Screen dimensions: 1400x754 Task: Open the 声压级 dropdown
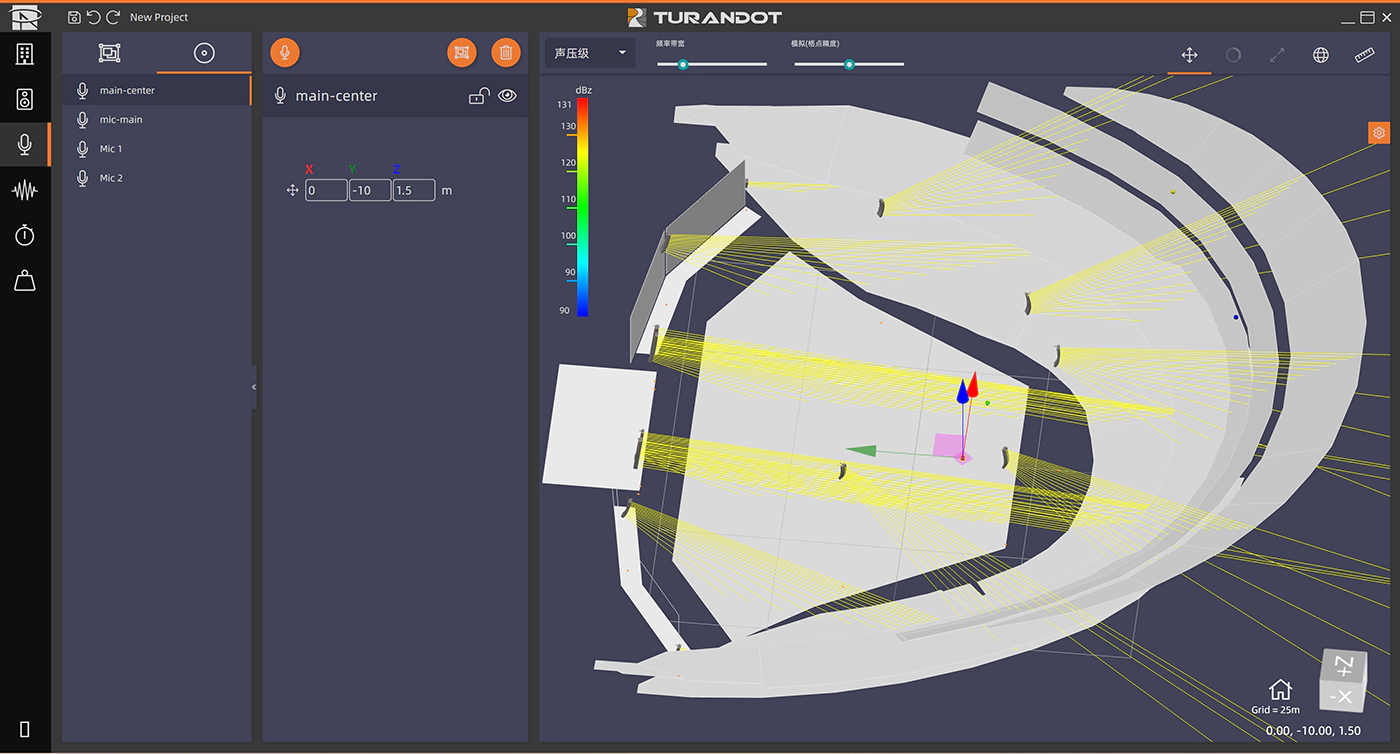click(x=589, y=53)
